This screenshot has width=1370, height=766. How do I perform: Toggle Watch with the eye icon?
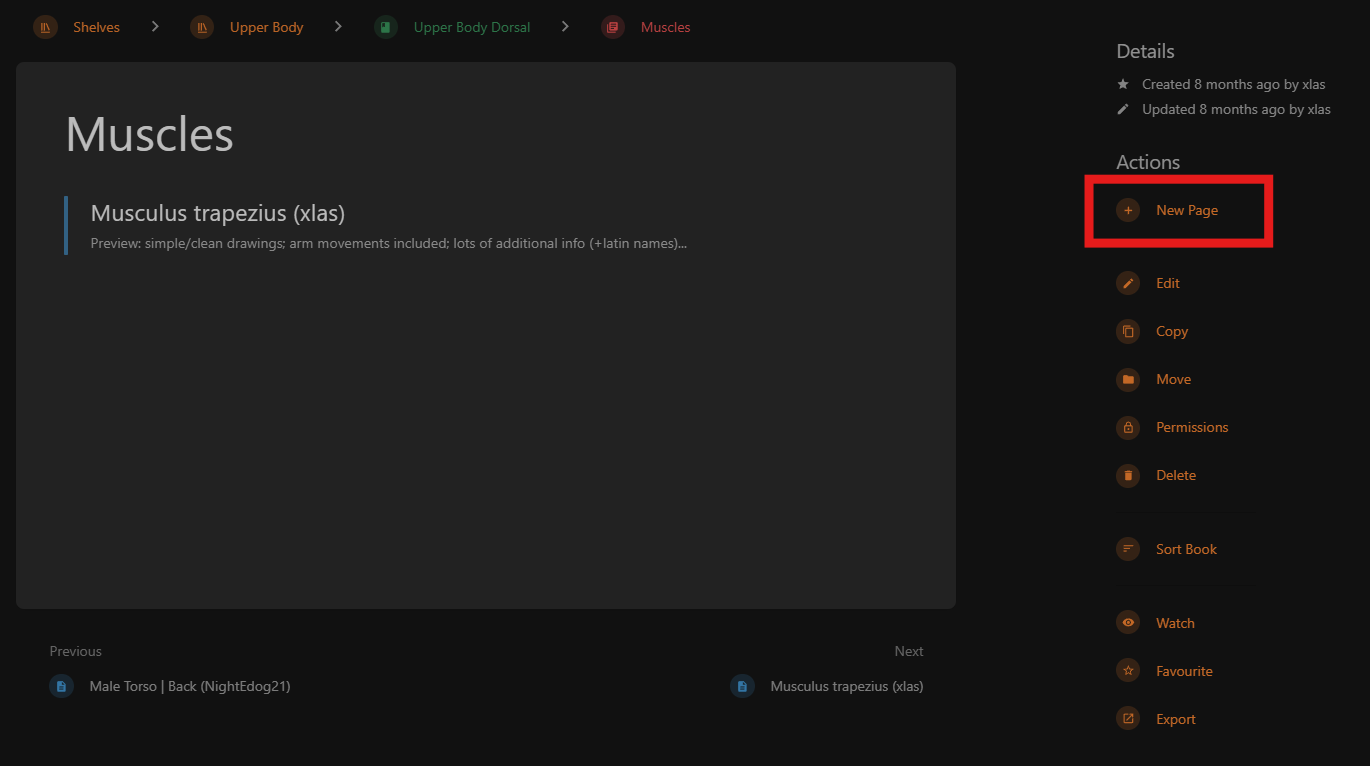[1128, 623]
